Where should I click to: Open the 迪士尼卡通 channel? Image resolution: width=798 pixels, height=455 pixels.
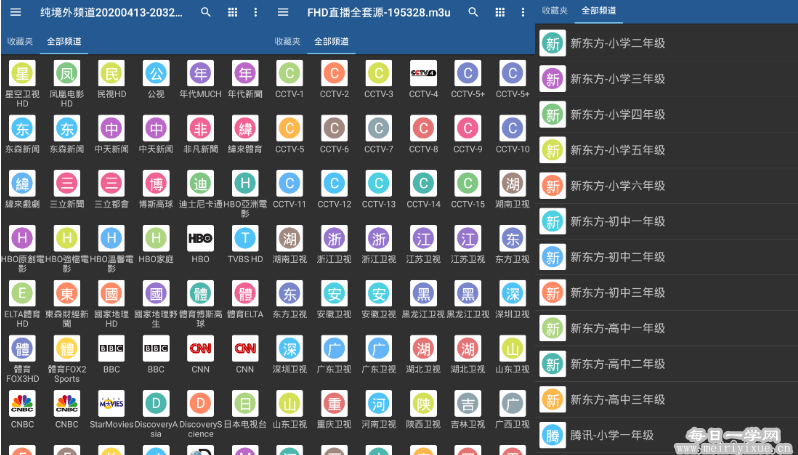click(x=201, y=189)
